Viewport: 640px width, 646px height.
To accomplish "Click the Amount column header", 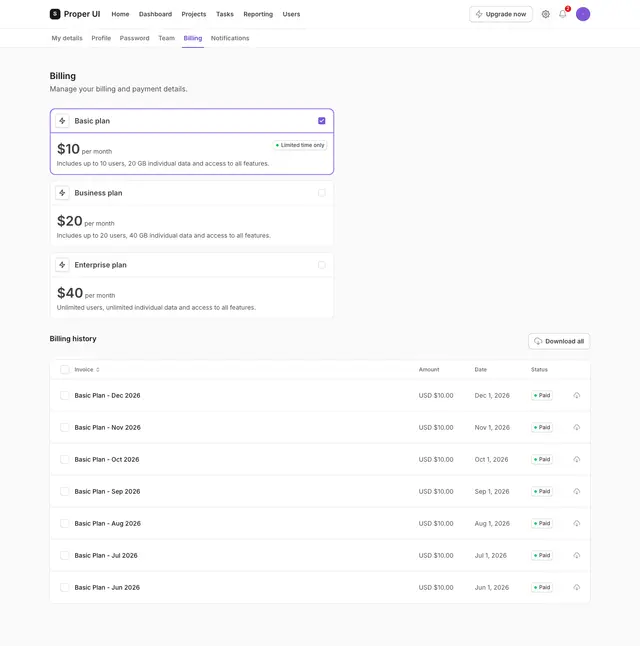I will [429, 370].
